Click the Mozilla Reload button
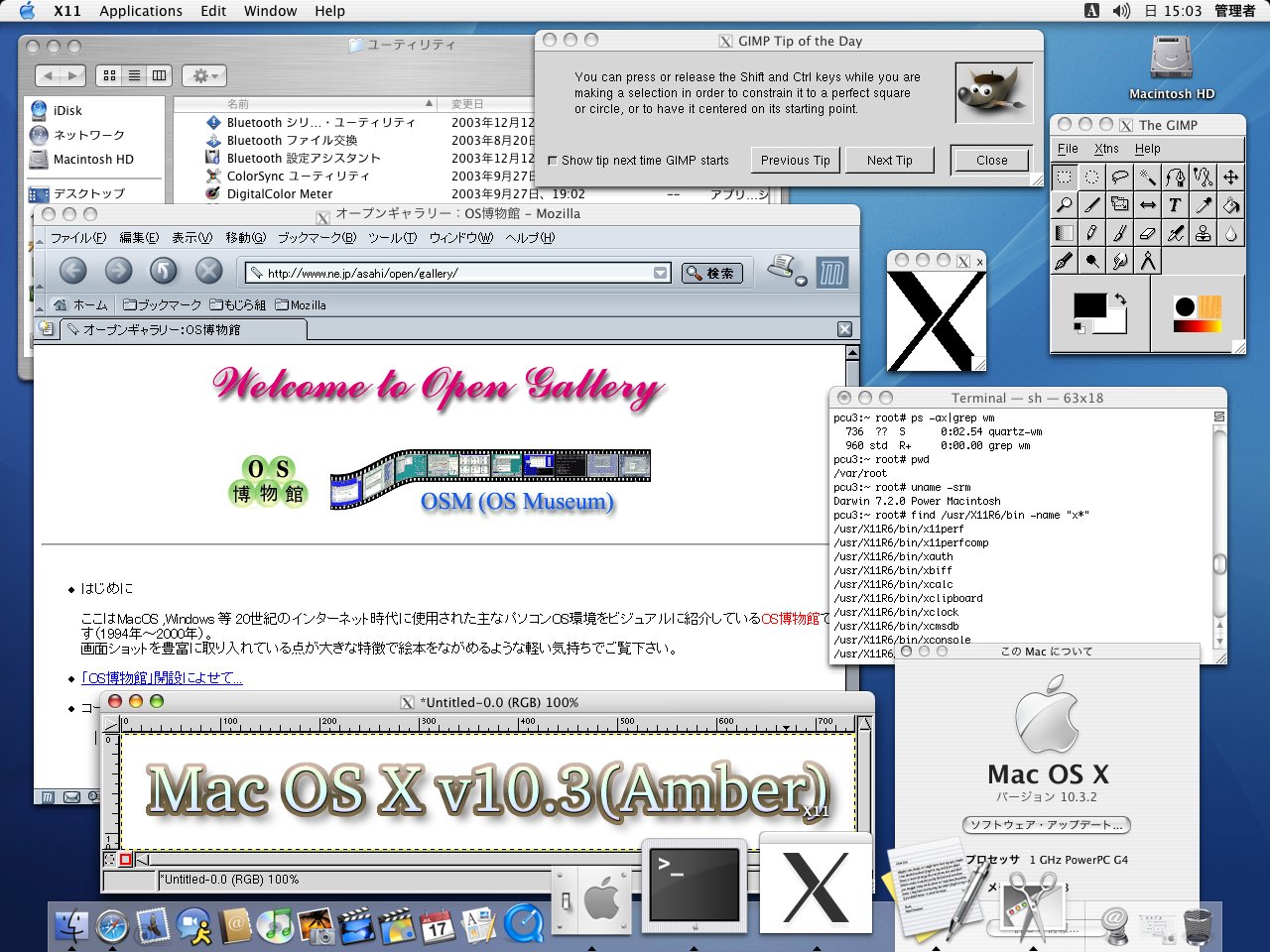The image size is (1270, 952). (x=164, y=271)
